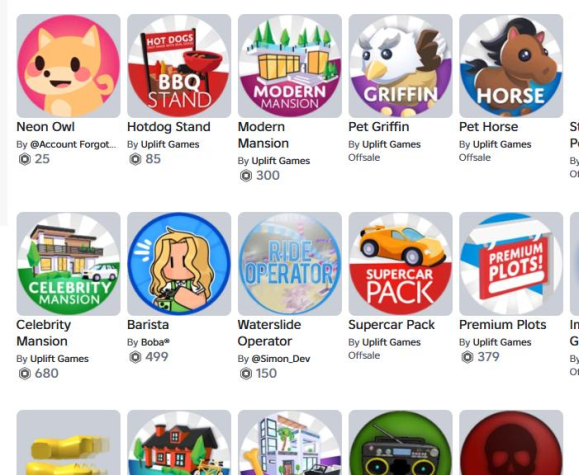This screenshot has height=475, width=579.
Task: Visit creator @Simon_Dev profile link
Action: point(281,359)
